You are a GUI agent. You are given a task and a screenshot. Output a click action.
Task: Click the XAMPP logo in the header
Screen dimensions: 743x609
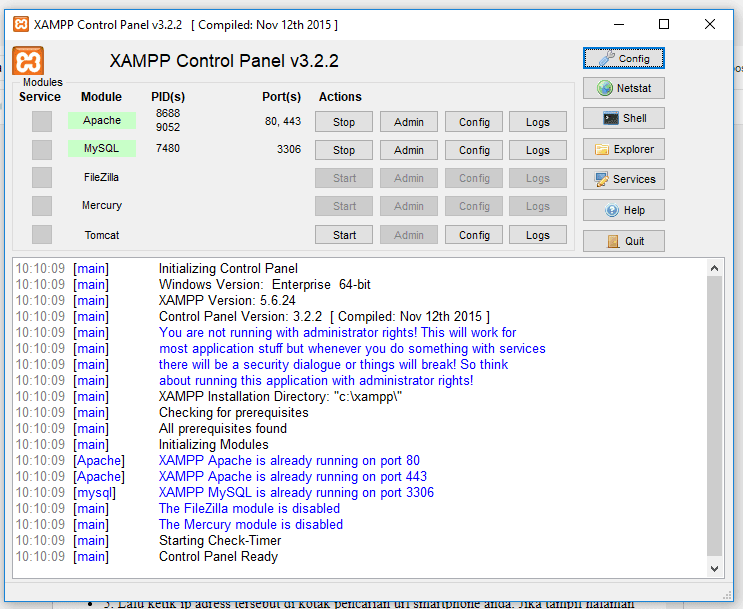coord(28,61)
